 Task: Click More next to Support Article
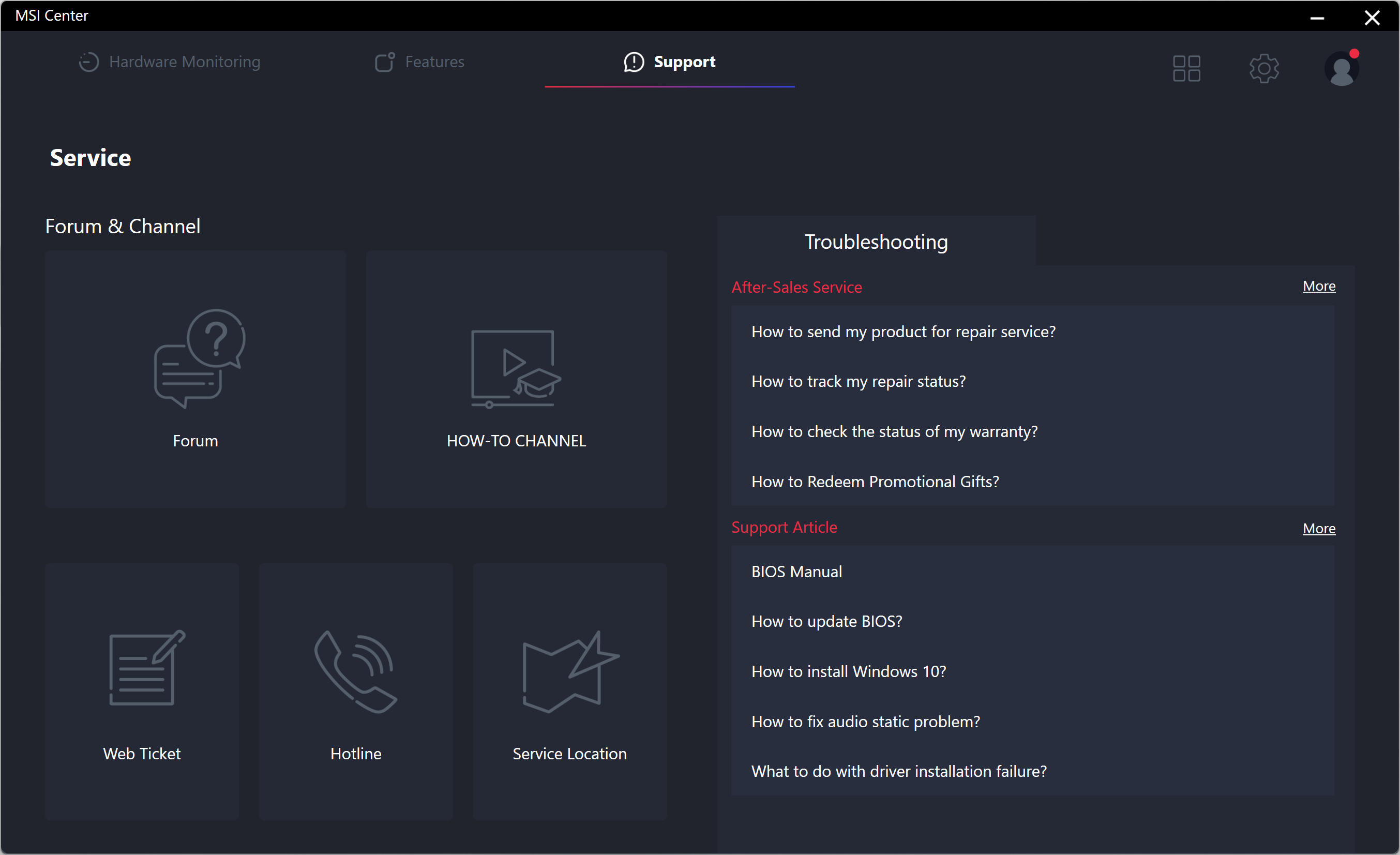pos(1318,528)
